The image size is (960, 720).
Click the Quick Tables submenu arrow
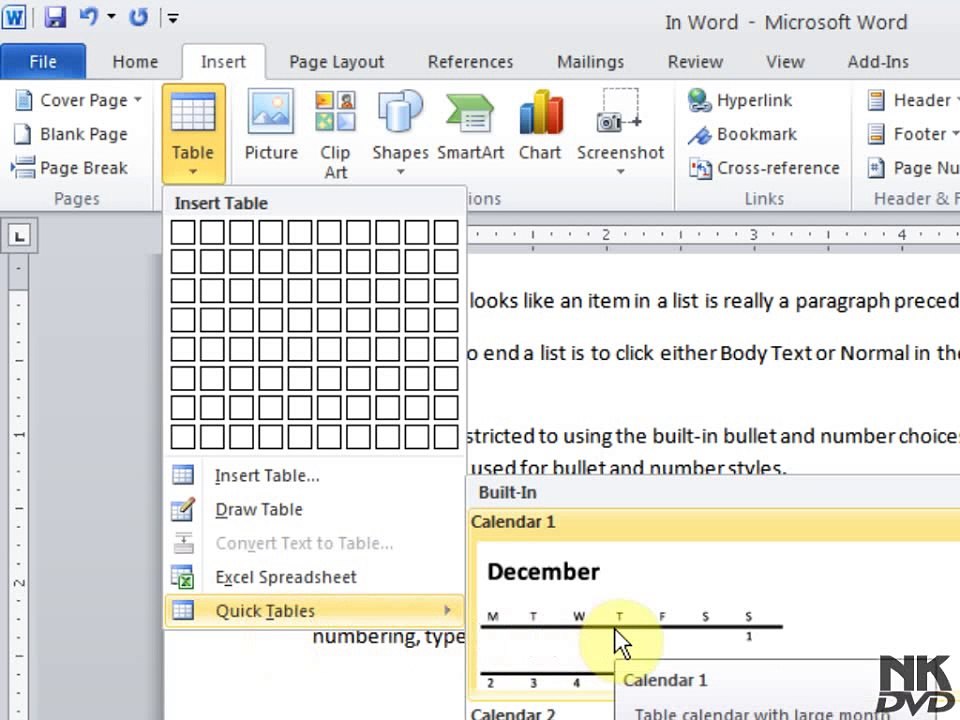[448, 610]
